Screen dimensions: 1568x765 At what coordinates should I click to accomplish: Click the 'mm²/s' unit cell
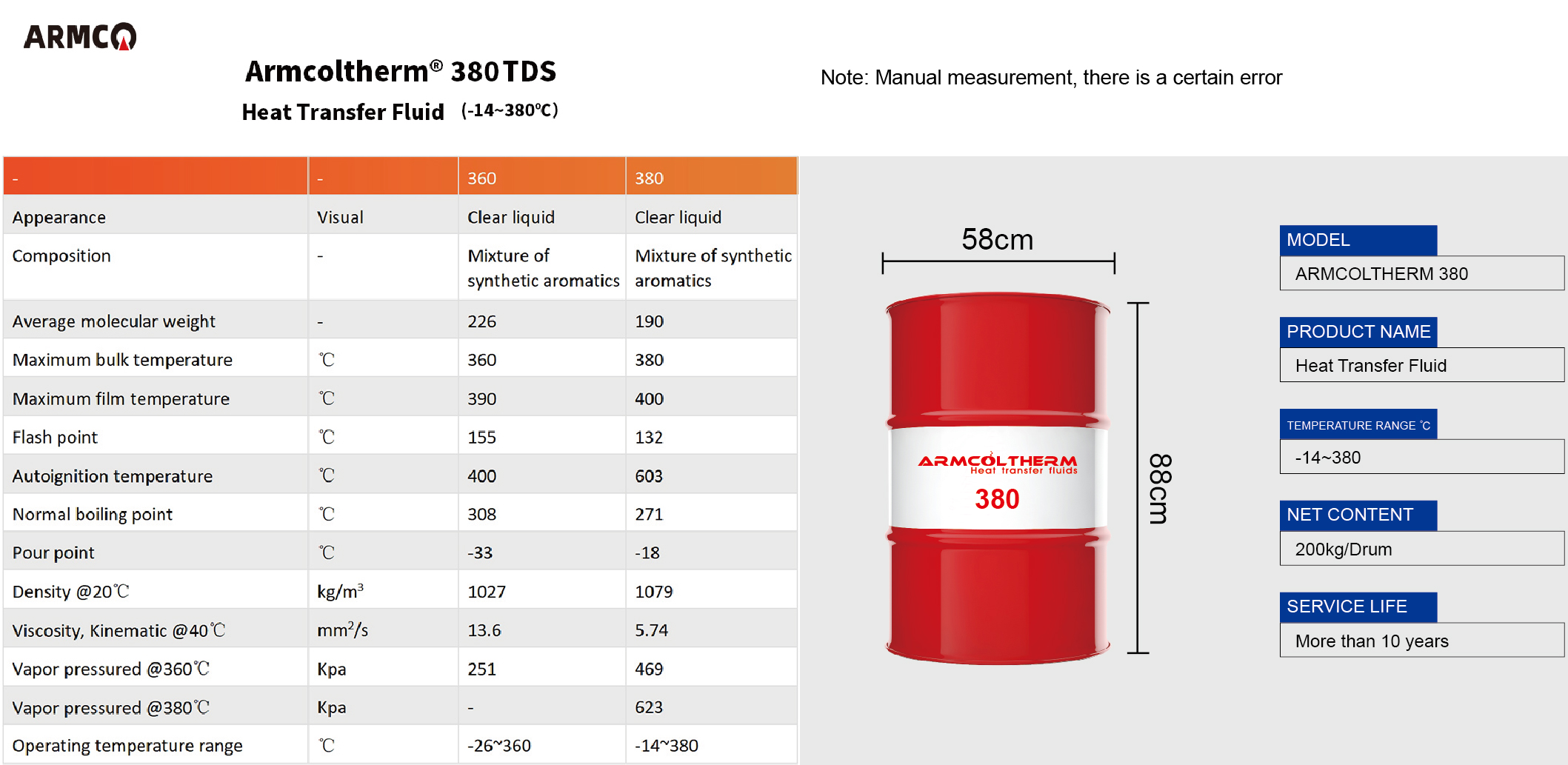[343, 629]
